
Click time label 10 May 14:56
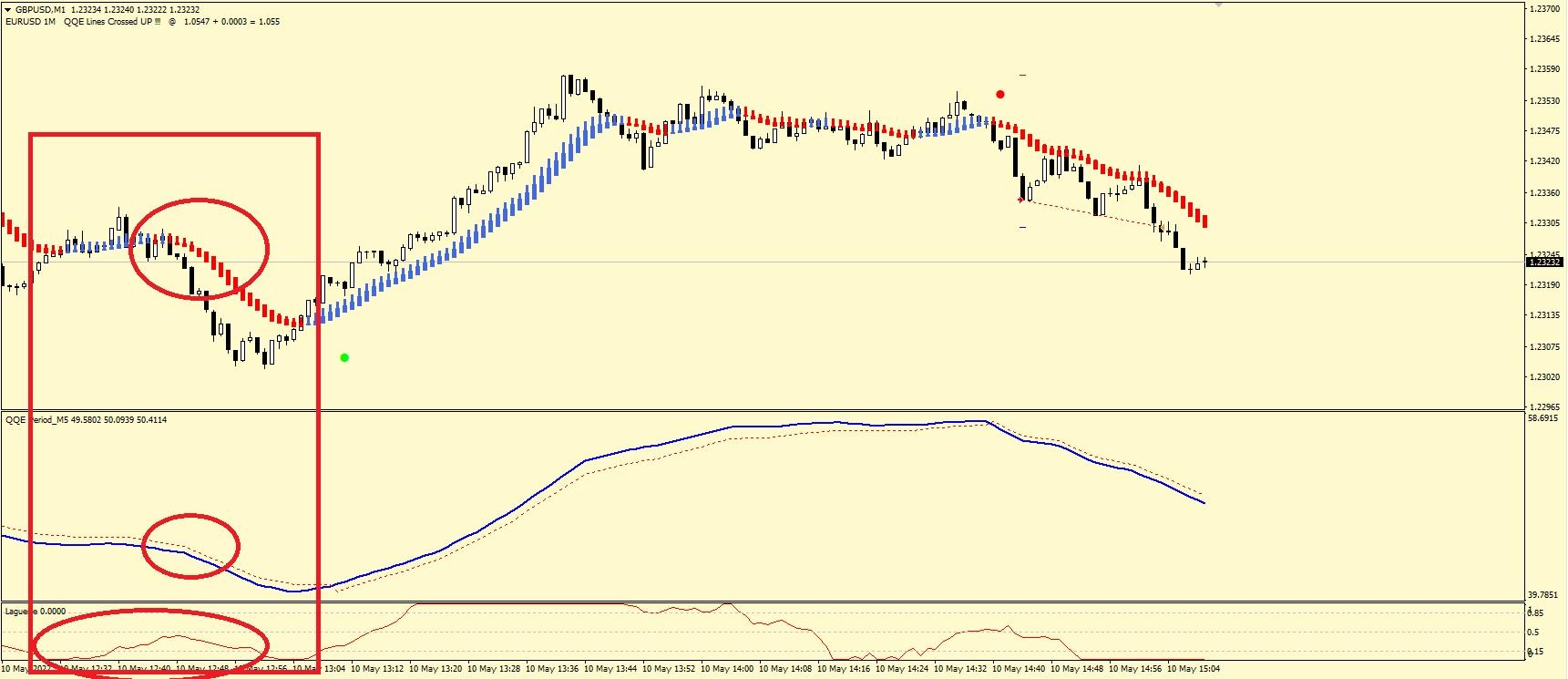coord(1135,669)
